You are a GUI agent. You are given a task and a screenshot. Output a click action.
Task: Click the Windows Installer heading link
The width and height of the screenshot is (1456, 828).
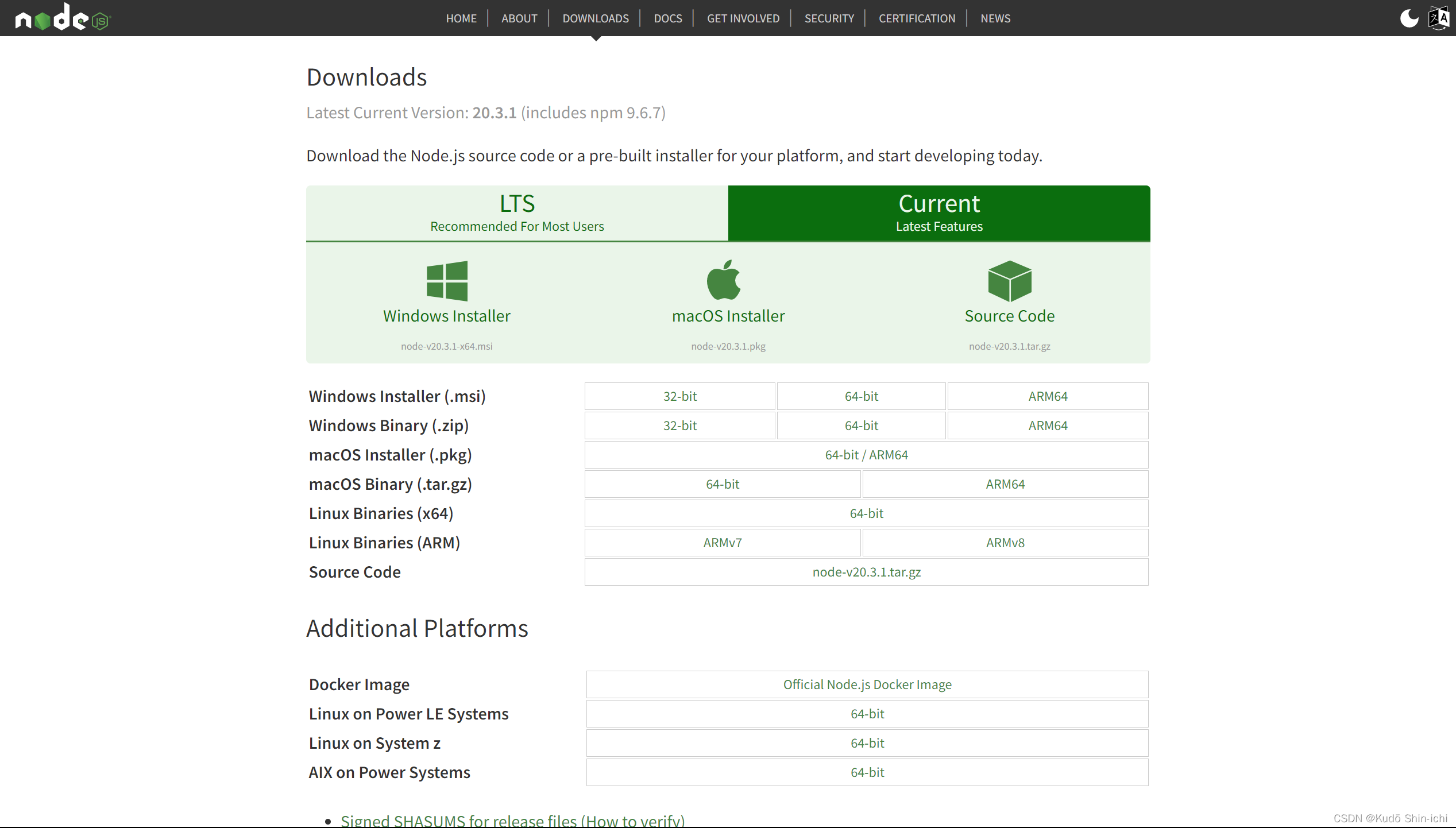pos(447,316)
